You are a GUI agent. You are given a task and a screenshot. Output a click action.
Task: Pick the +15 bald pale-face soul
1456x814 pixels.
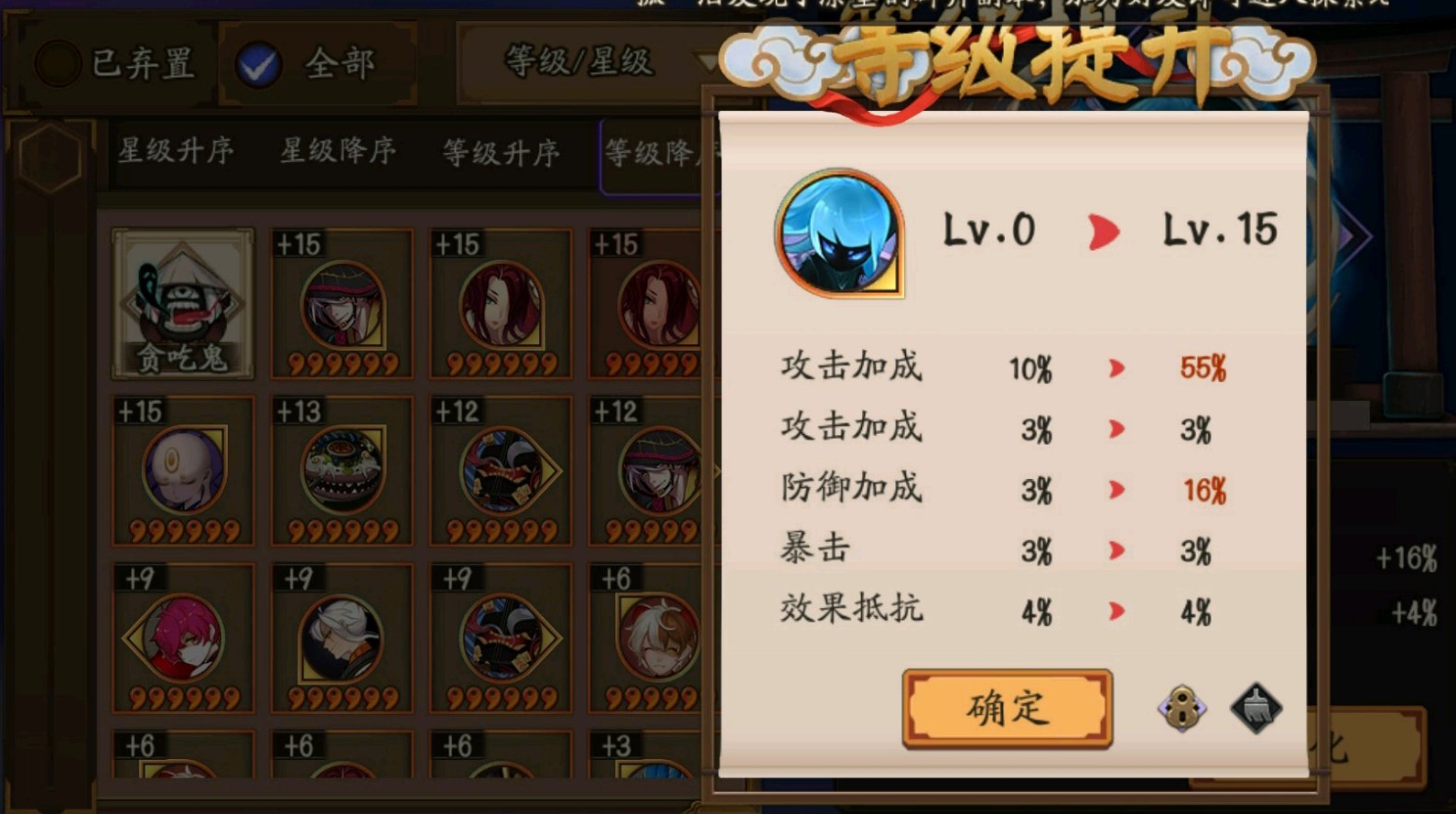[x=183, y=471]
